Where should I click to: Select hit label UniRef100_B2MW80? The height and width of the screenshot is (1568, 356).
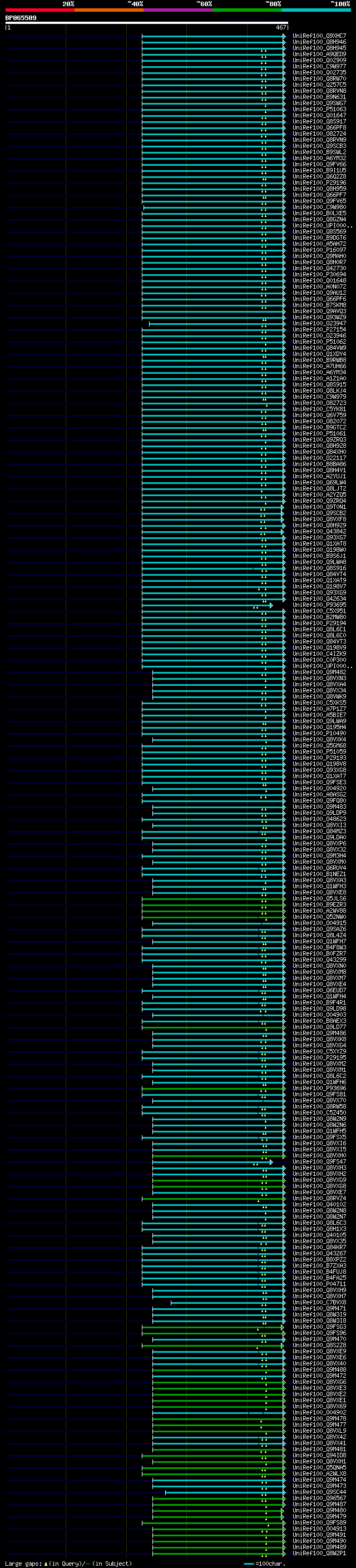319,617
